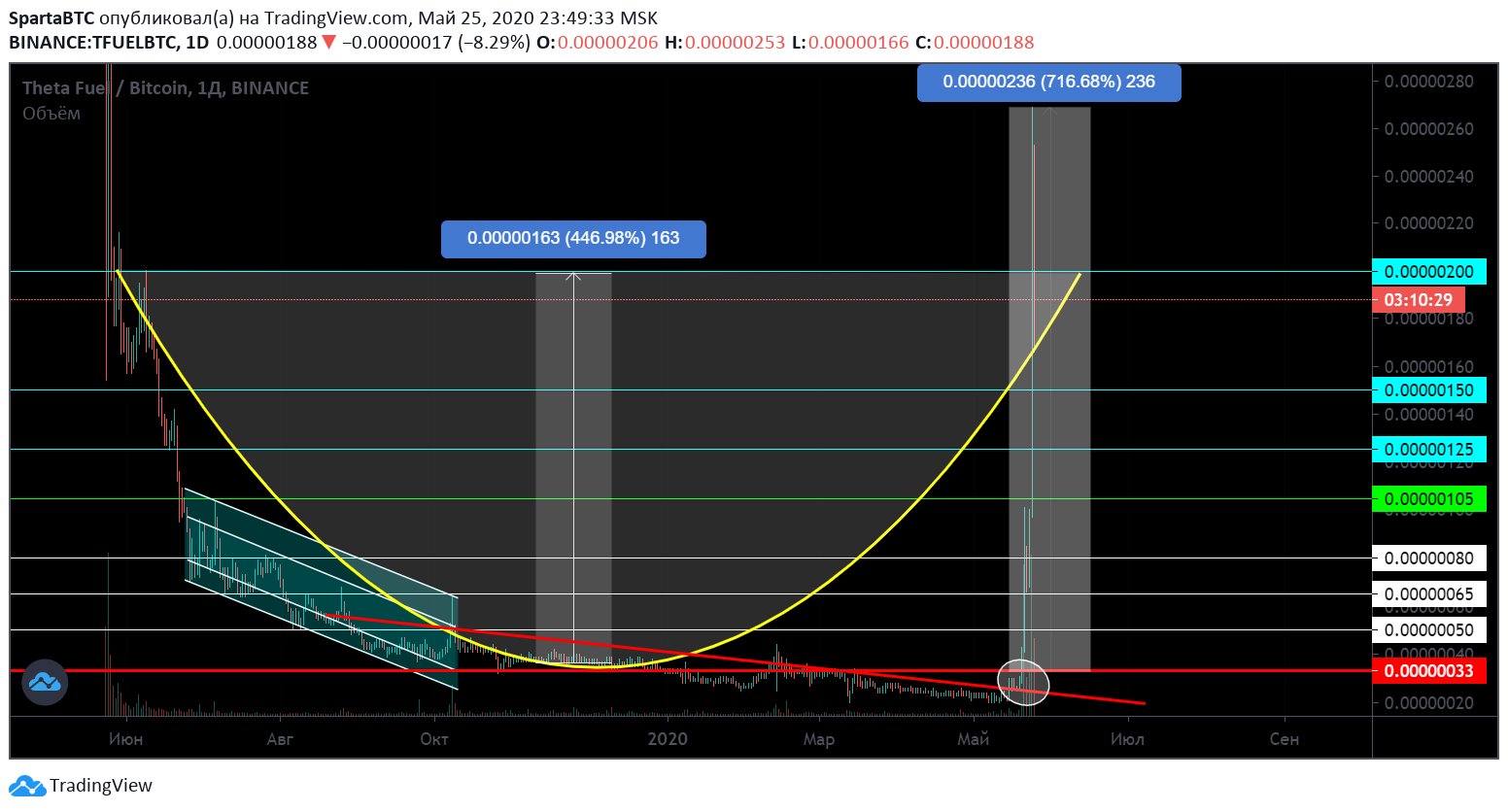
Task: Click the TradingView logo at bottom
Action: point(81,786)
